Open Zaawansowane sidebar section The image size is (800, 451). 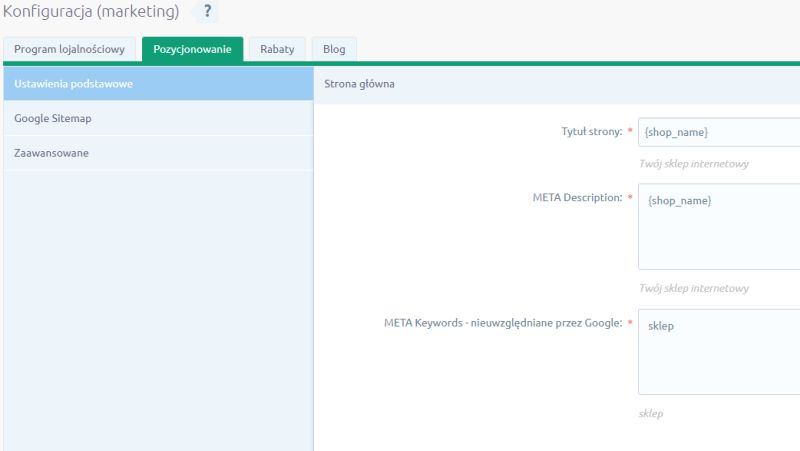[x=158, y=153]
